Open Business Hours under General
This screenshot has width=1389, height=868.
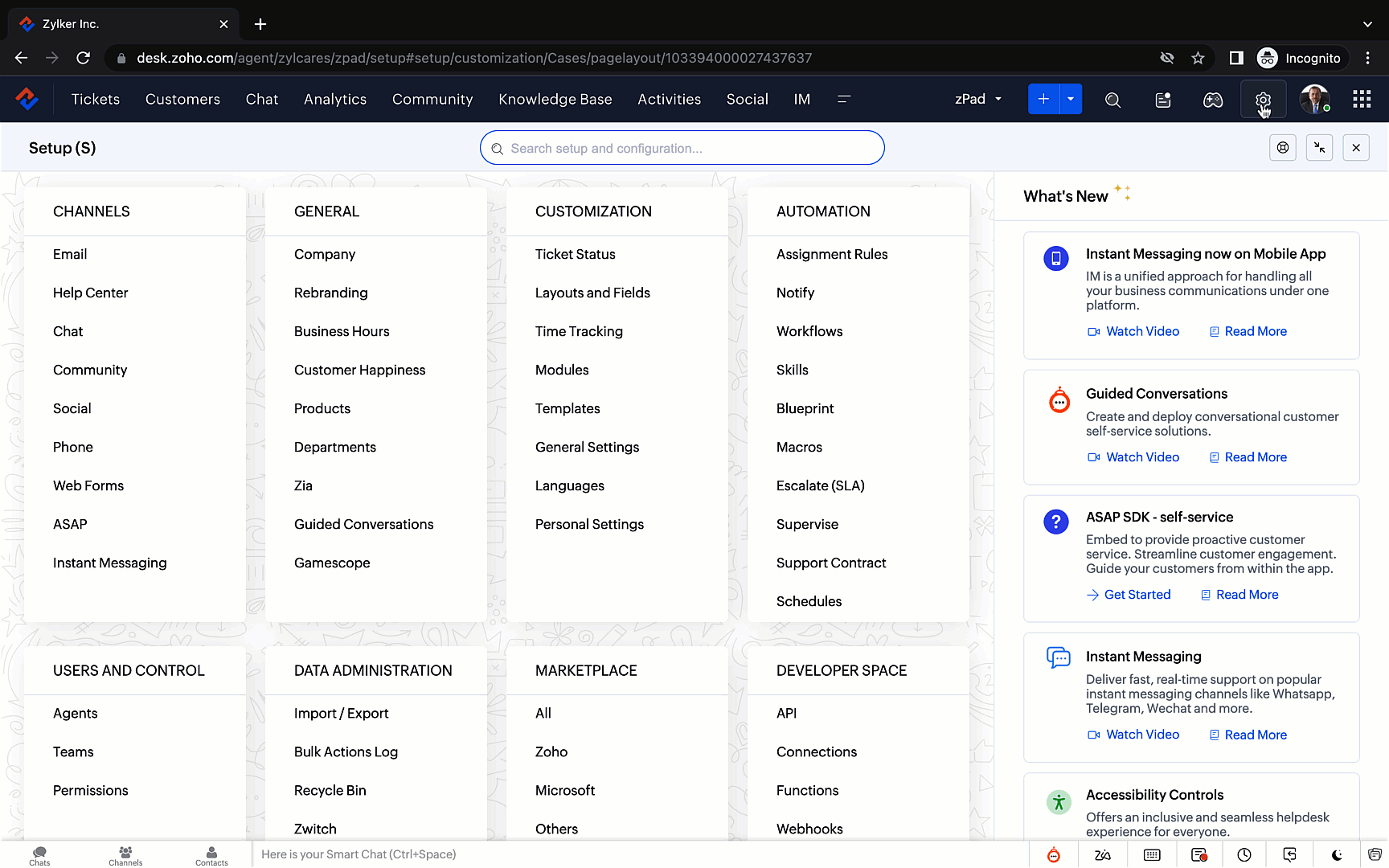click(x=342, y=331)
